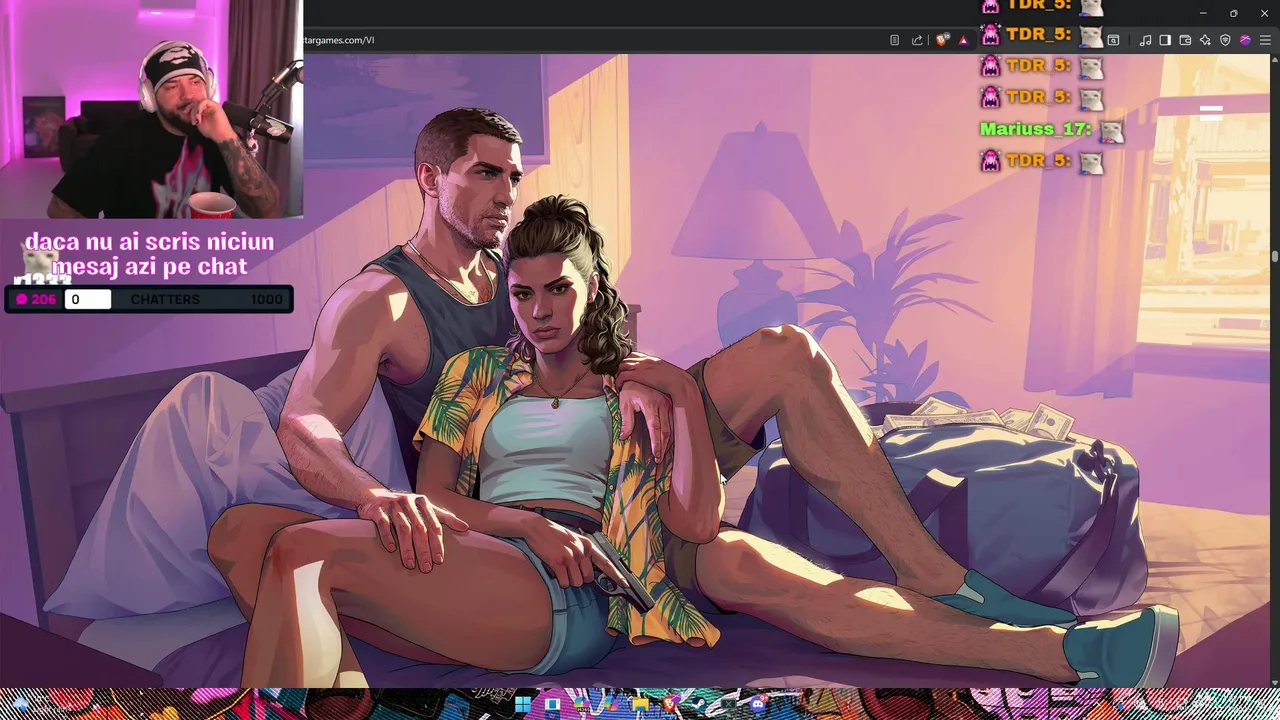Toggle the browser sidebar panel icon
1280x720 pixels.
point(1165,40)
